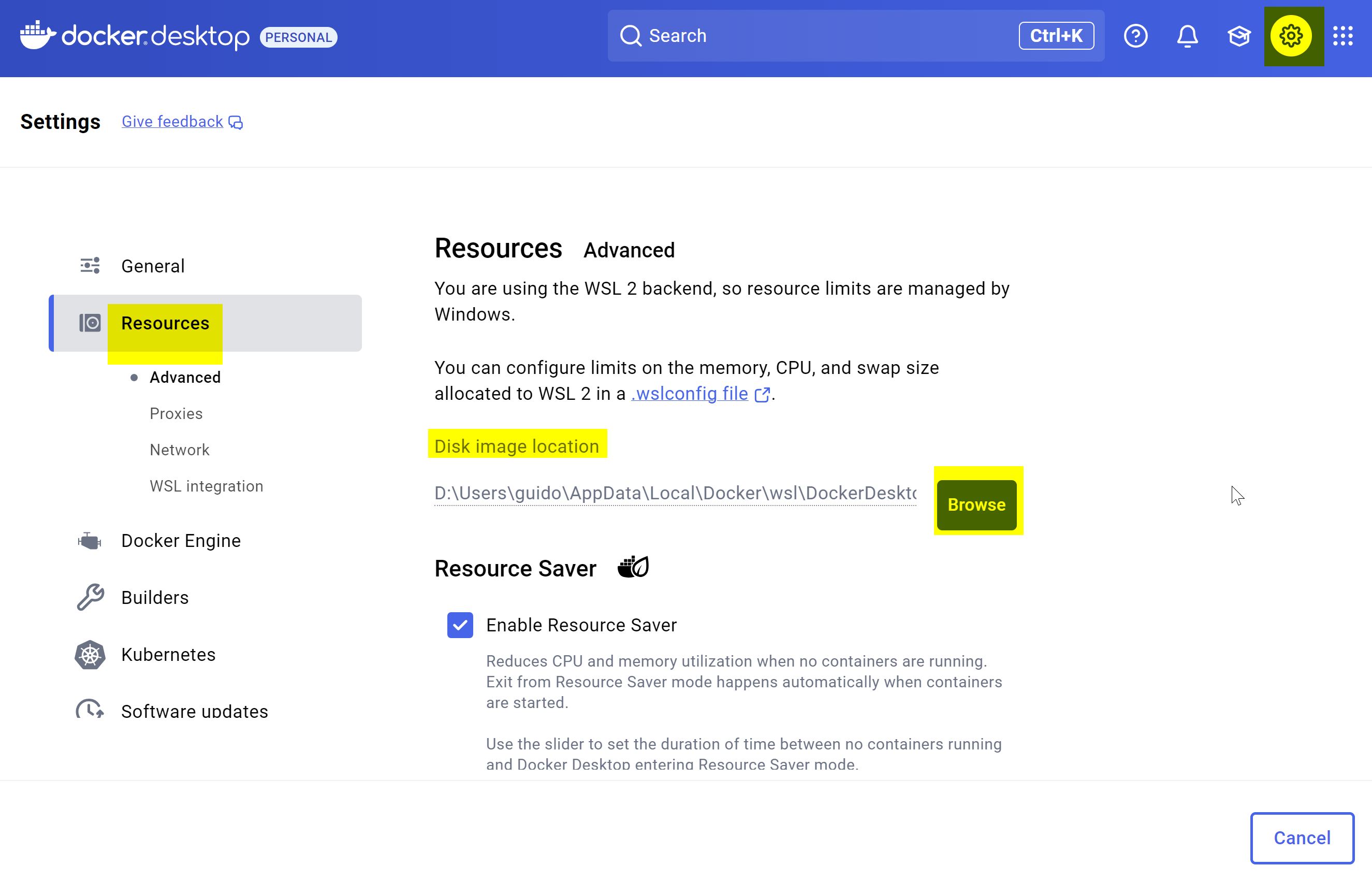Screen dimensions: 1372x895
Task: Click the Docker whale logo
Action: click(x=37, y=36)
